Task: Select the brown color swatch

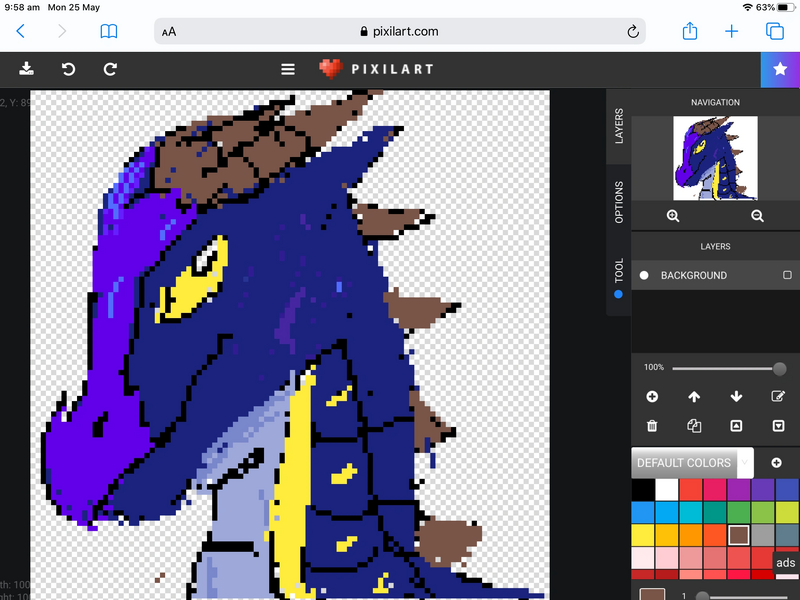Action: 739,534
